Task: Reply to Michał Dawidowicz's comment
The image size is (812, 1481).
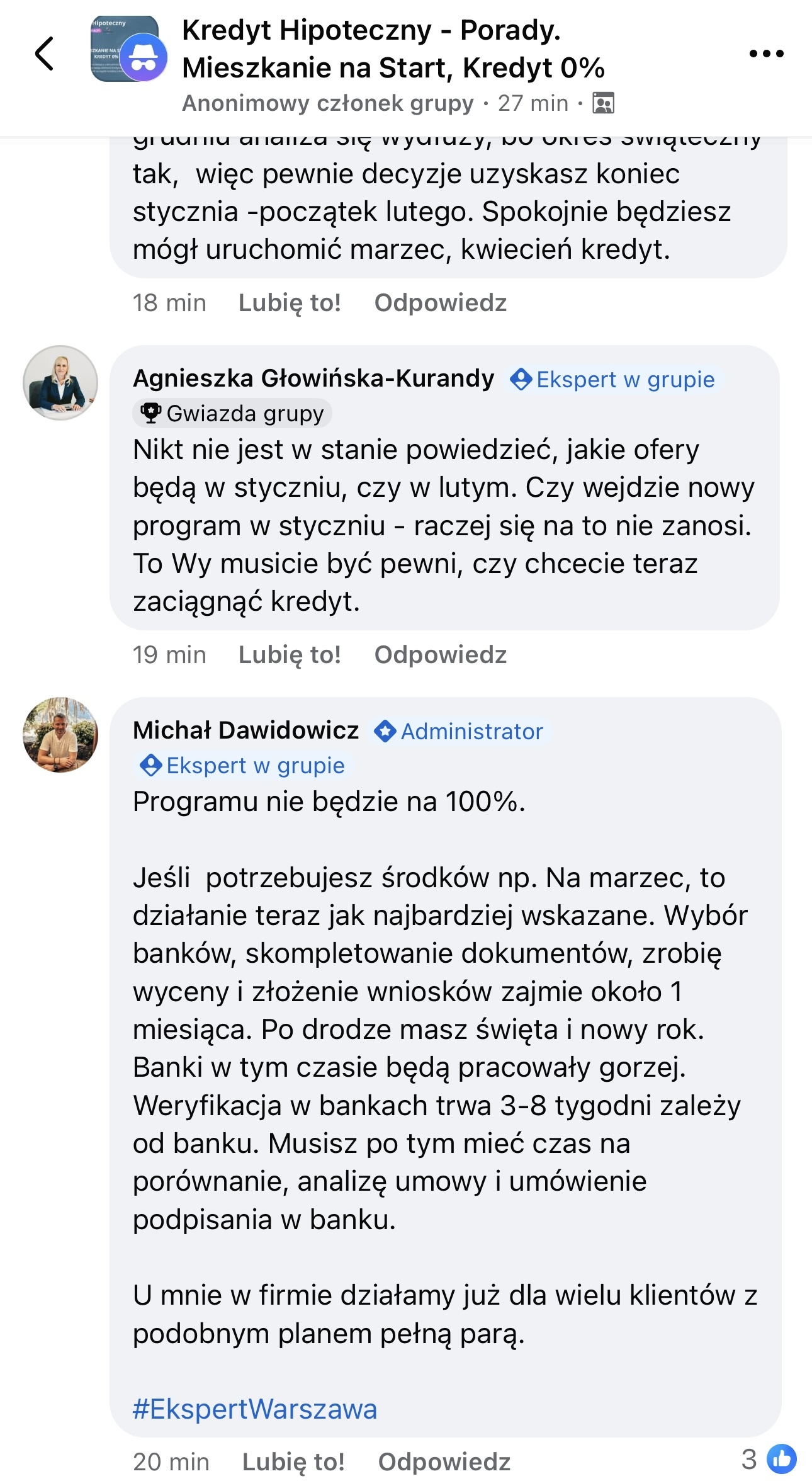Action: pyautogui.click(x=444, y=1461)
